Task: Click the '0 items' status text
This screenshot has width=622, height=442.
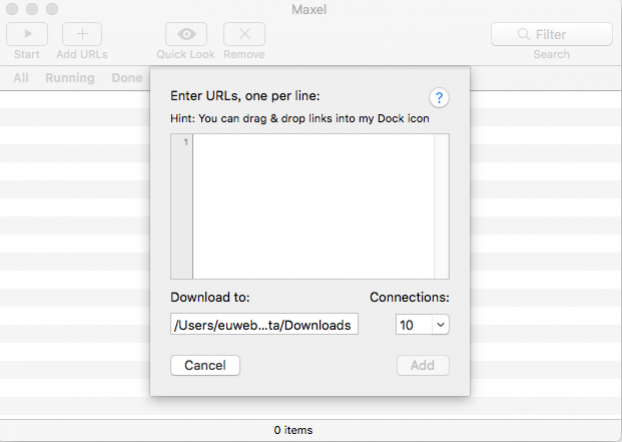Action: [x=293, y=430]
